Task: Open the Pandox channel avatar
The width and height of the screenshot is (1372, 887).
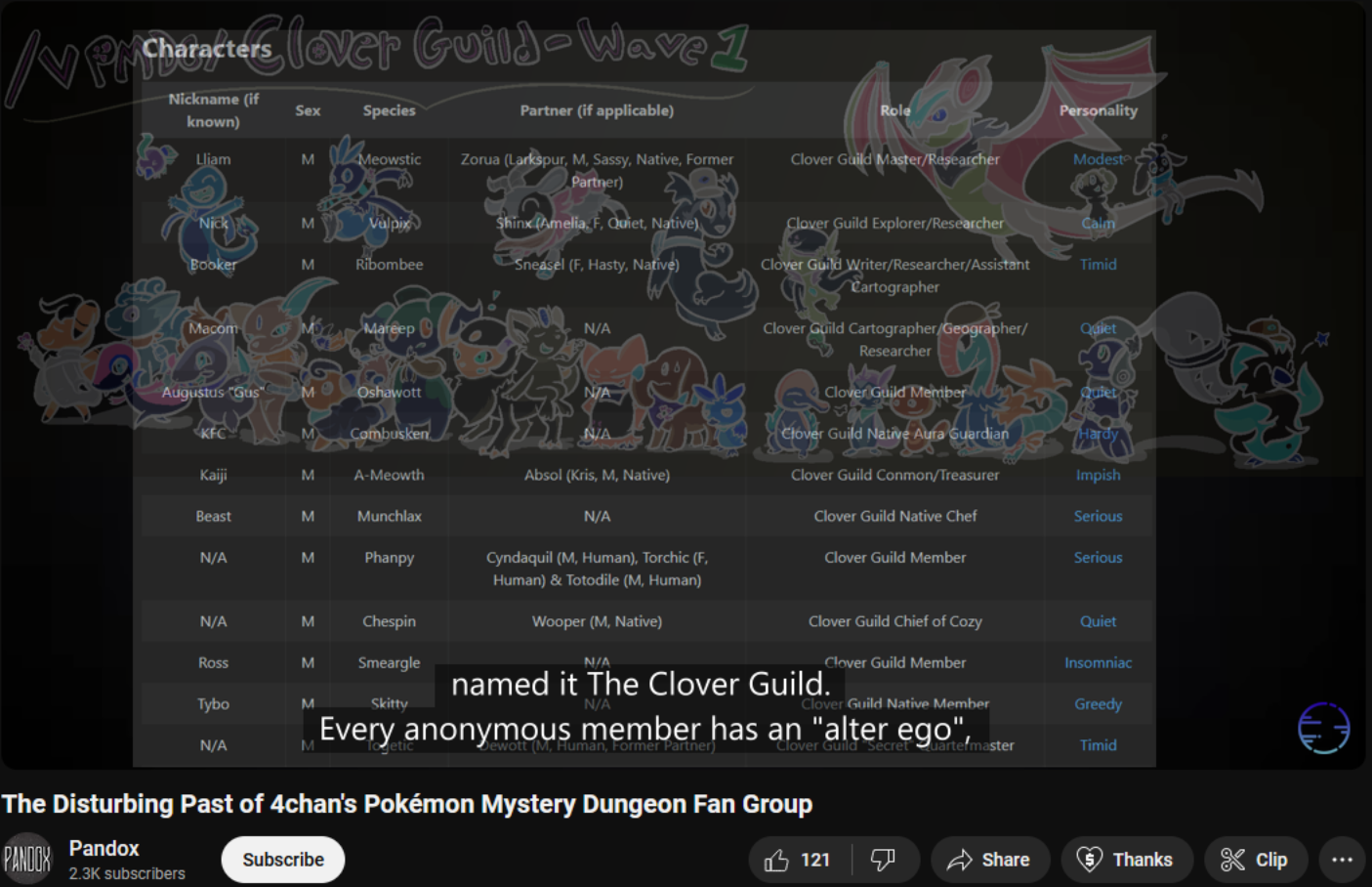Action: click(x=27, y=859)
